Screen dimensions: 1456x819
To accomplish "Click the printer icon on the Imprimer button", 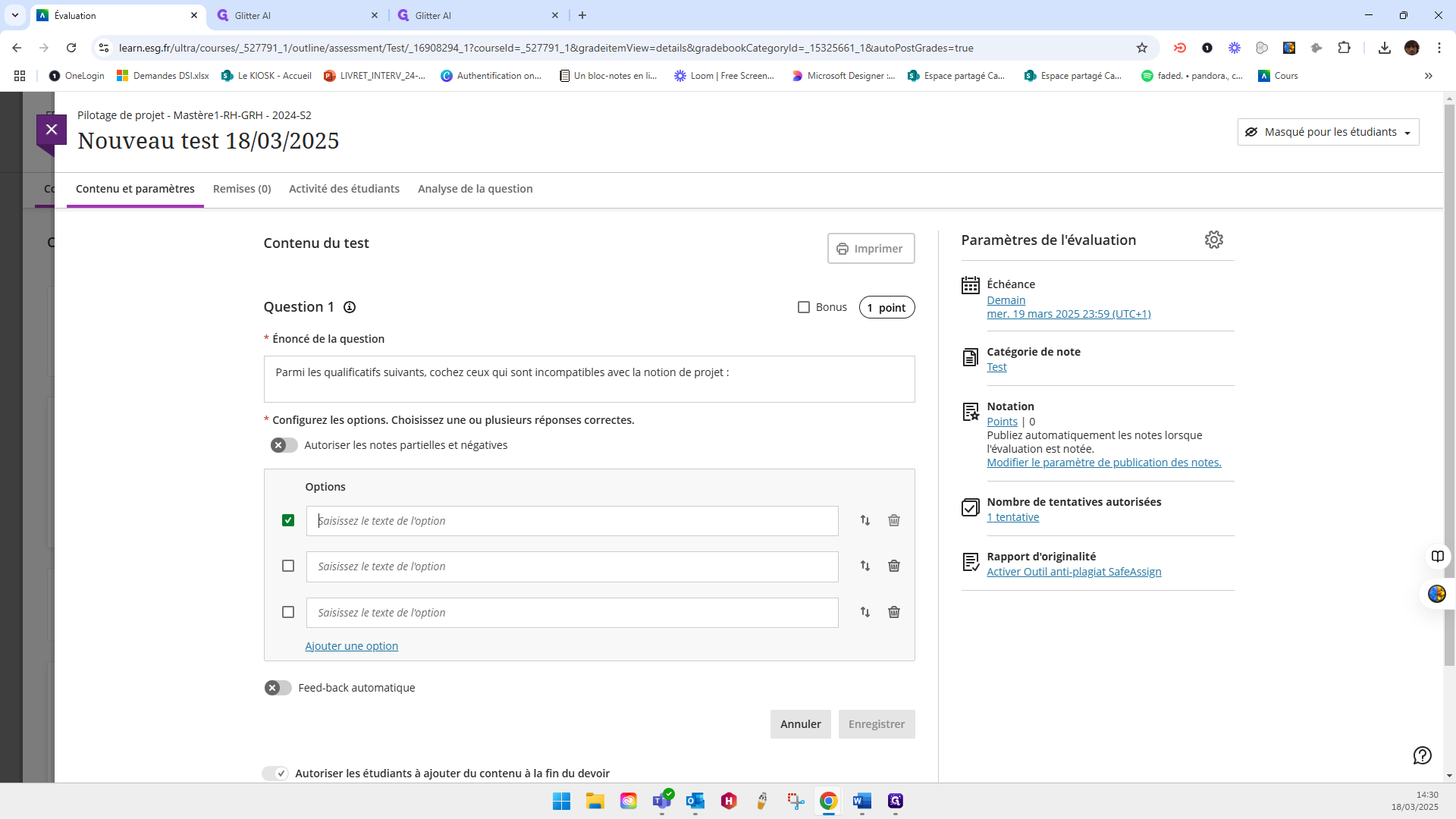I will pyautogui.click(x=843, y=249).
